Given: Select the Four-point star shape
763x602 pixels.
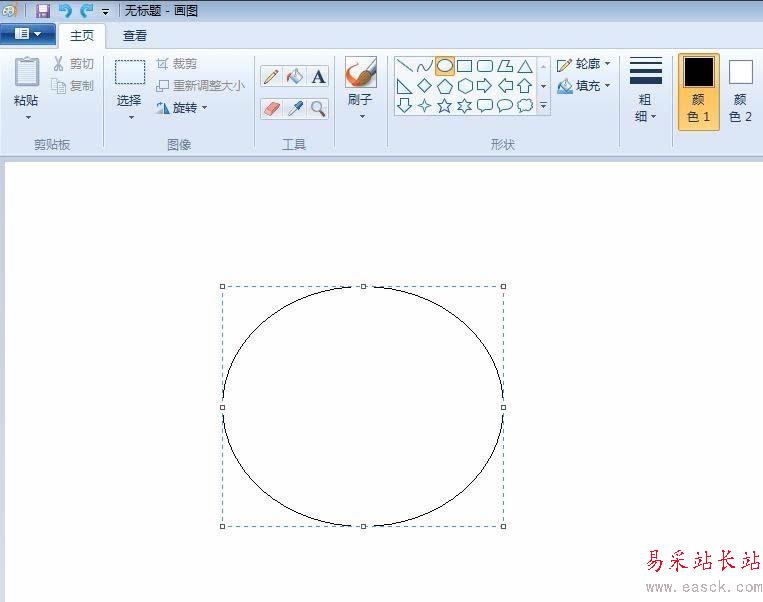Looking at the screenshot, I should pos(424,106).
